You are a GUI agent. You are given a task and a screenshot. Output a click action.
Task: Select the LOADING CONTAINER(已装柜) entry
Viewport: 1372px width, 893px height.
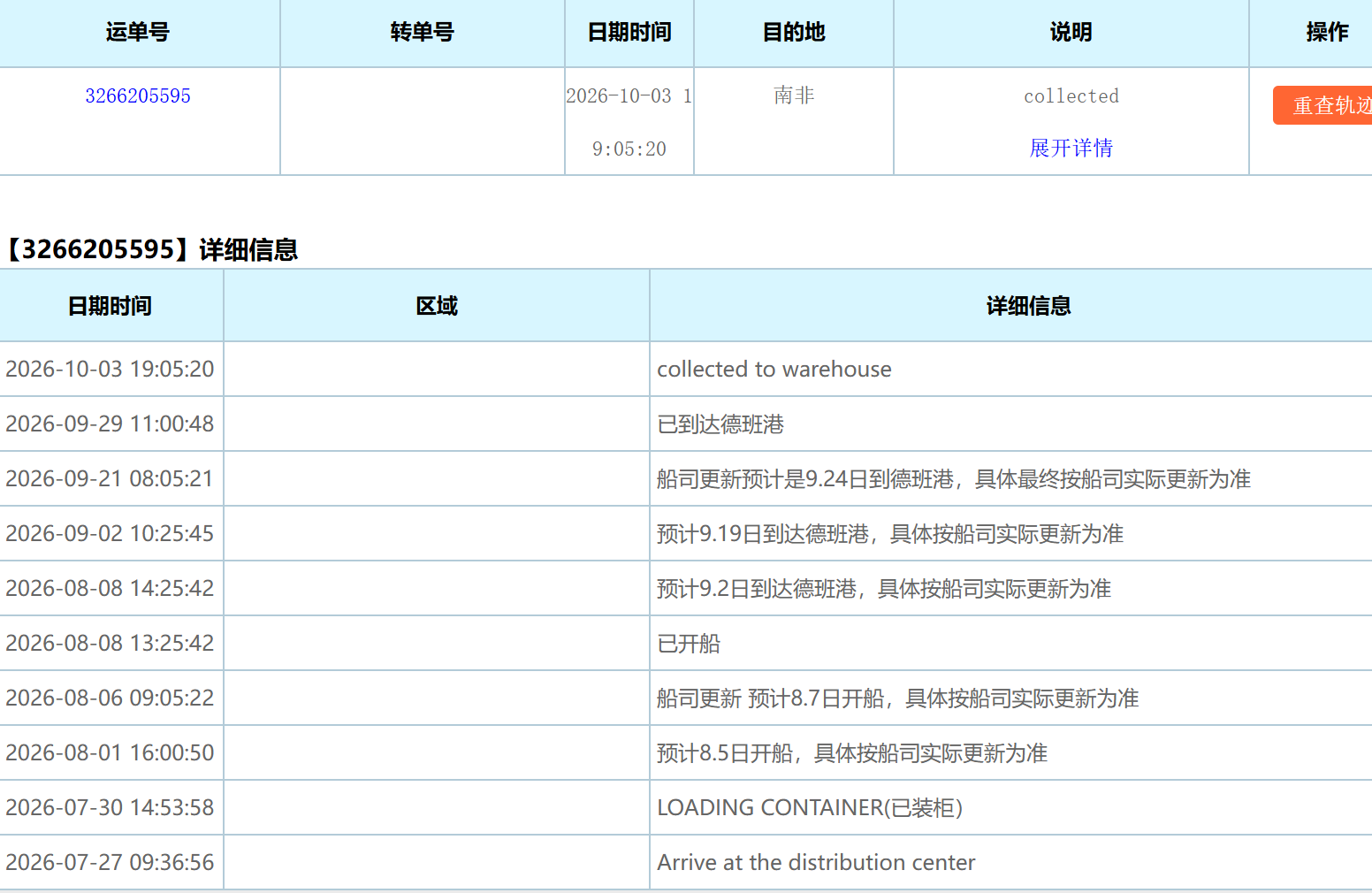point(810,807)
